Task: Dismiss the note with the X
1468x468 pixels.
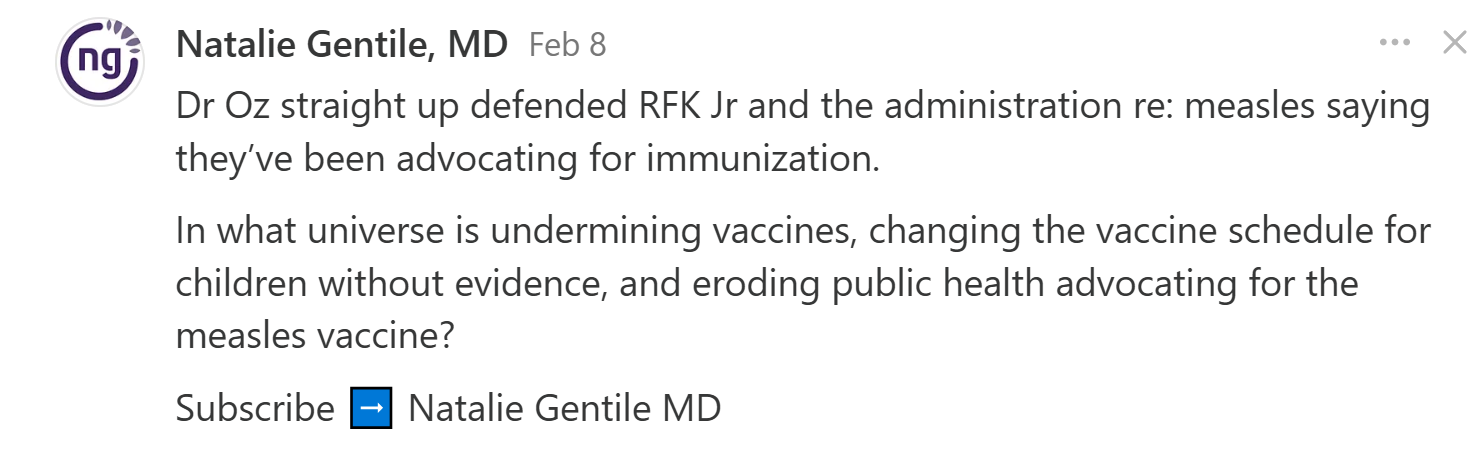Action: click(1453, 43)
